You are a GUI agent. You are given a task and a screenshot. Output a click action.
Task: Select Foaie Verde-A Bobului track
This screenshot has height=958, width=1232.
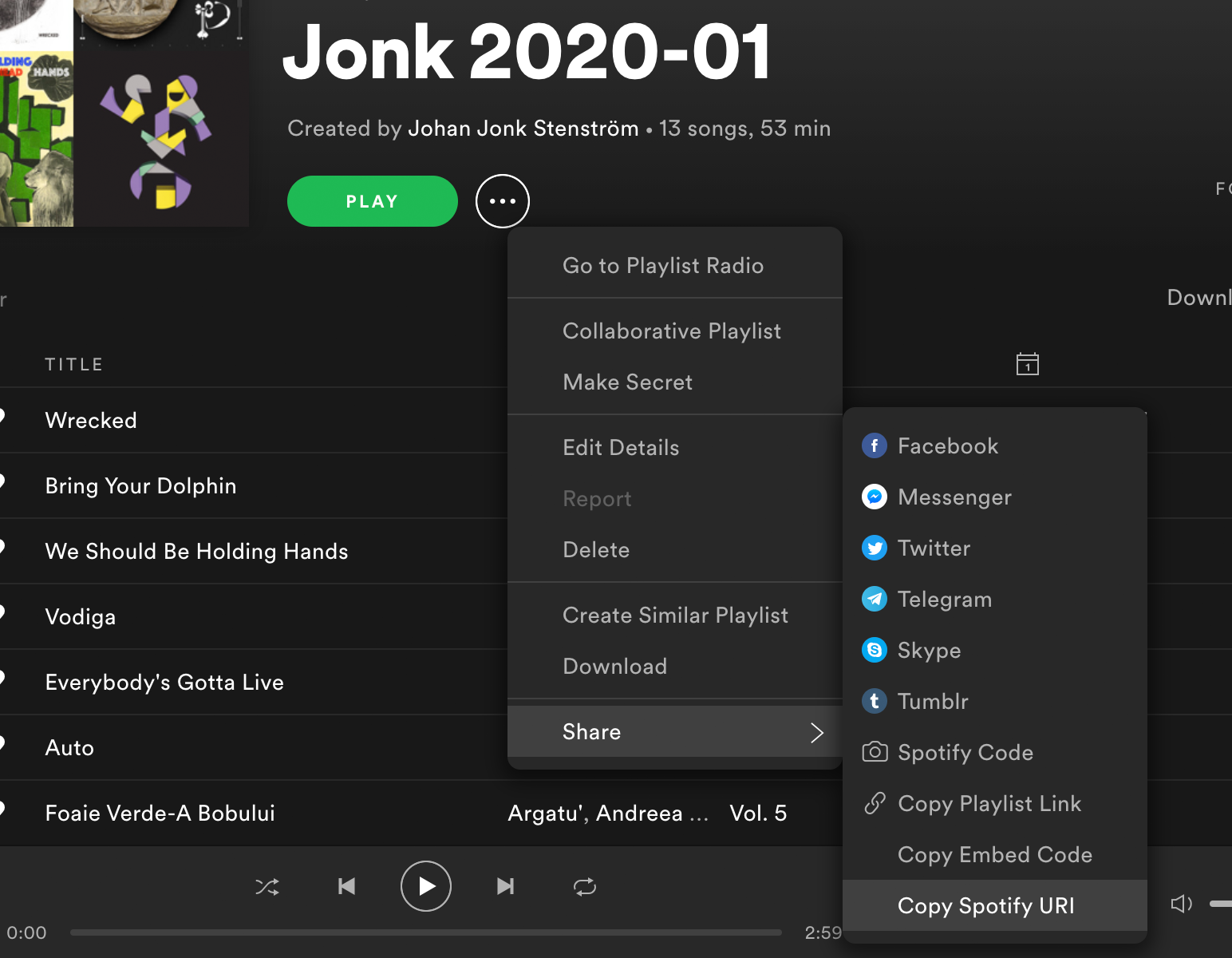point(160,813)
